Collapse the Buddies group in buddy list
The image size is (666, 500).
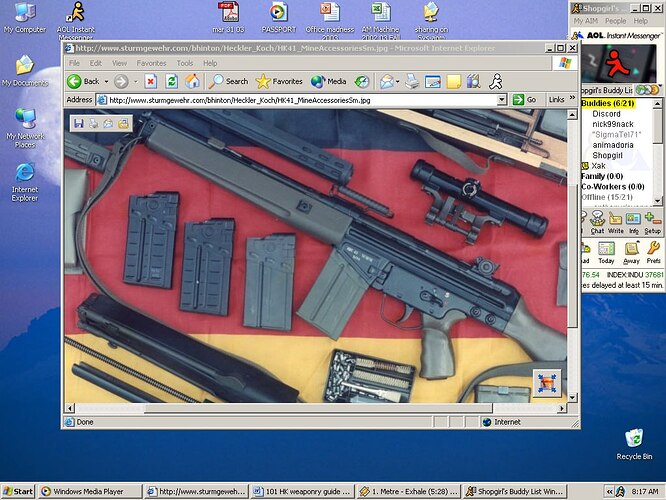coord(606,104)
